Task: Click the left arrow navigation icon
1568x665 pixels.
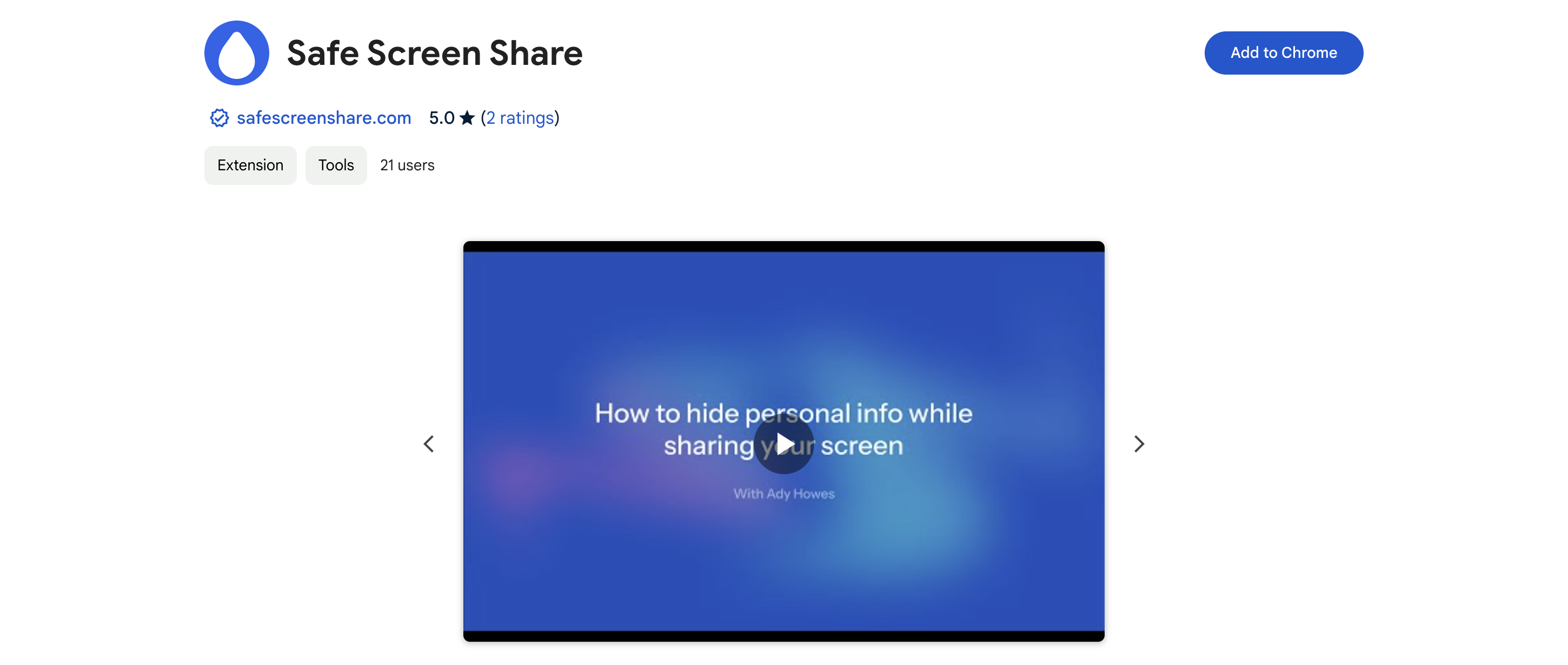Action: point(429,442)
